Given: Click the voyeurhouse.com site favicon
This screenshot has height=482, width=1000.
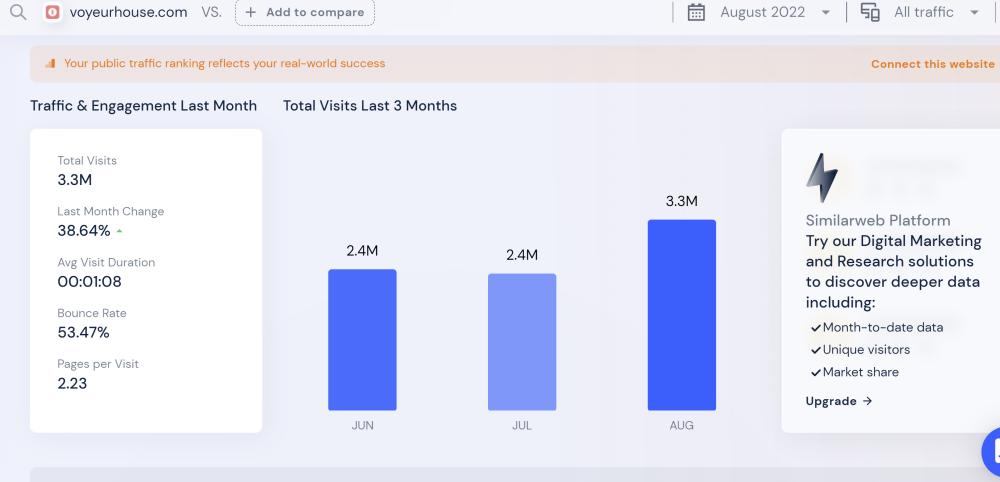Looking at the screenshot, I should (52, 13).
